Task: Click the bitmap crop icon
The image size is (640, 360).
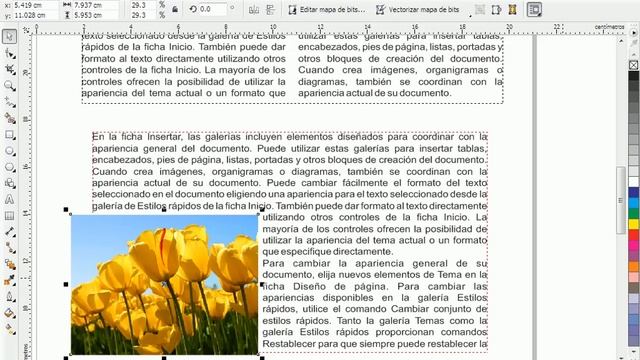Action: pos(496,9)
